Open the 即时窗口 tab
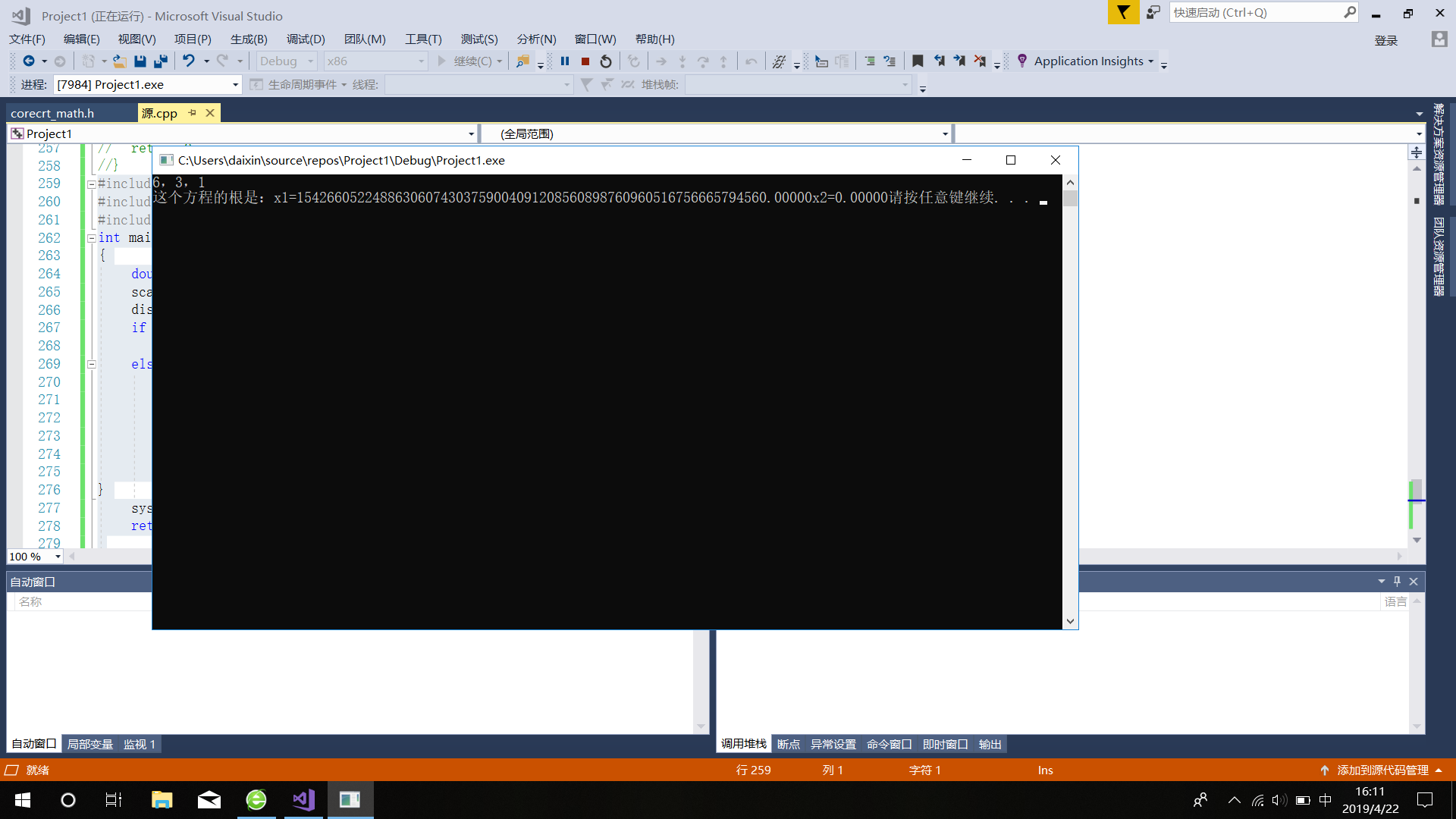Viewport: 1456px width, 819px height. (945, 745)
